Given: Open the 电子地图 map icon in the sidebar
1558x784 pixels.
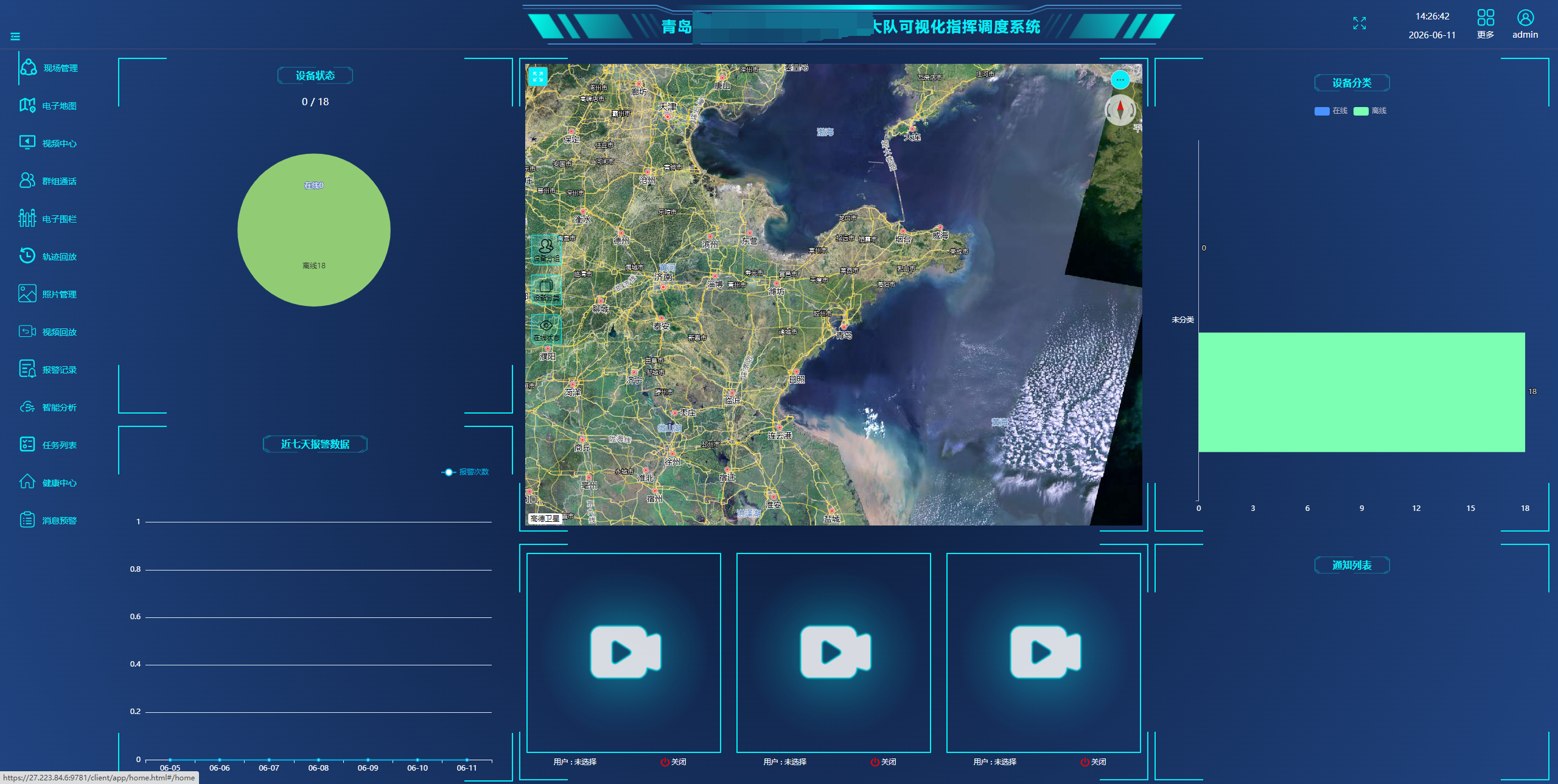Looking at the screenshot, I should [x=27, y=105].
